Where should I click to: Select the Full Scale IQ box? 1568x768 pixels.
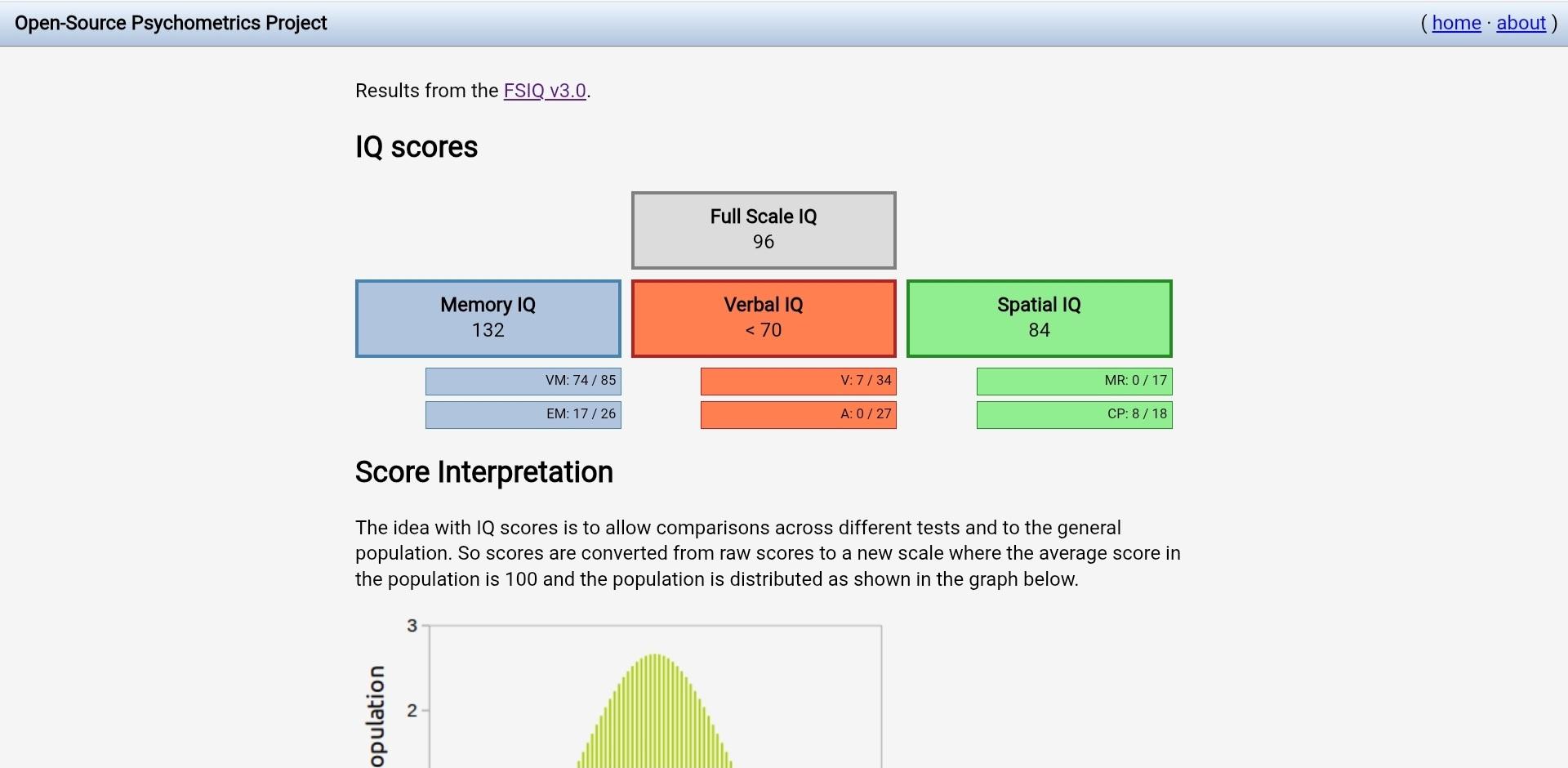[763, 230]
